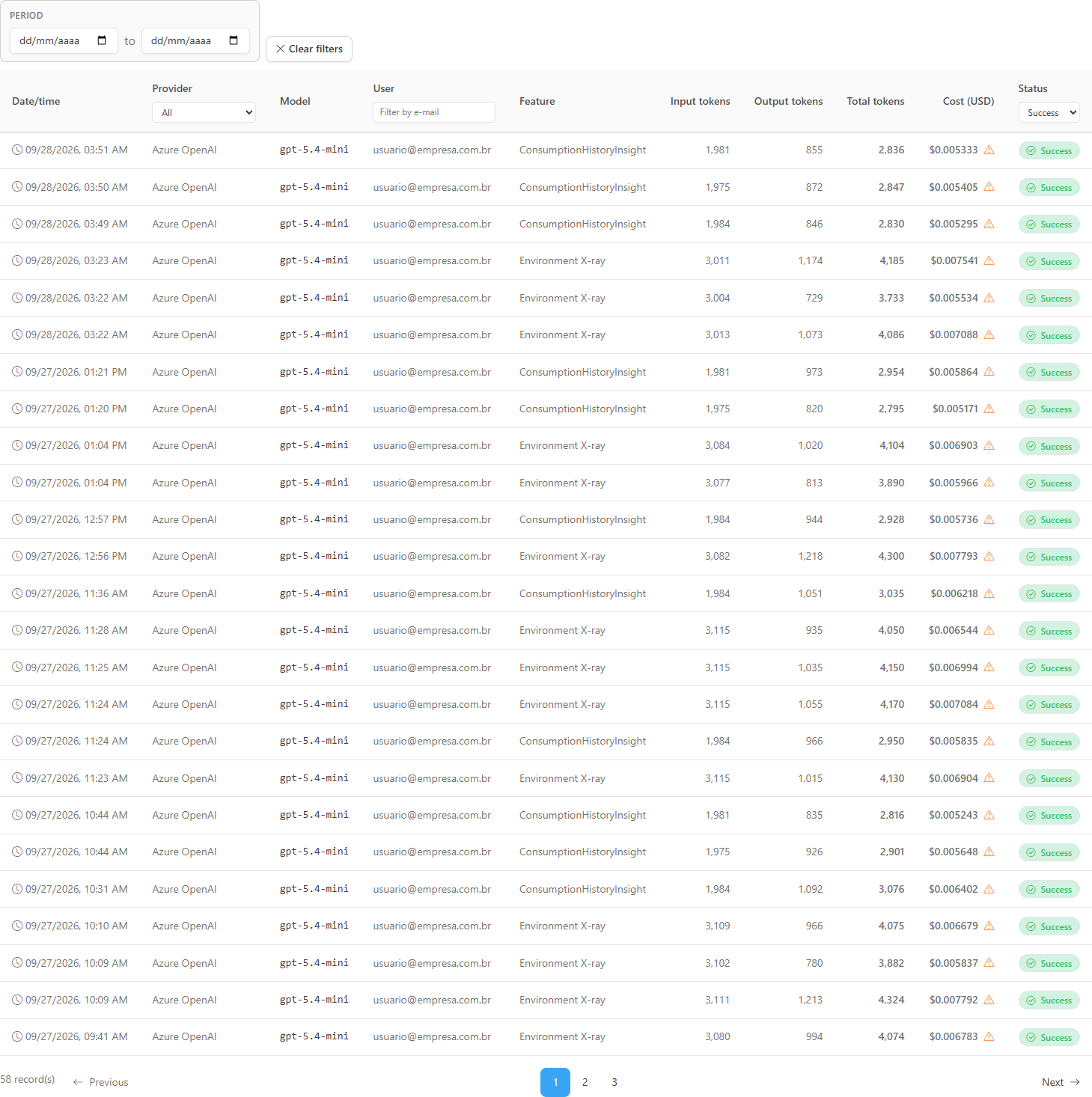1092x1097 pixels.
Task: Click the Total tokens column header
Action: click(875, 101)
